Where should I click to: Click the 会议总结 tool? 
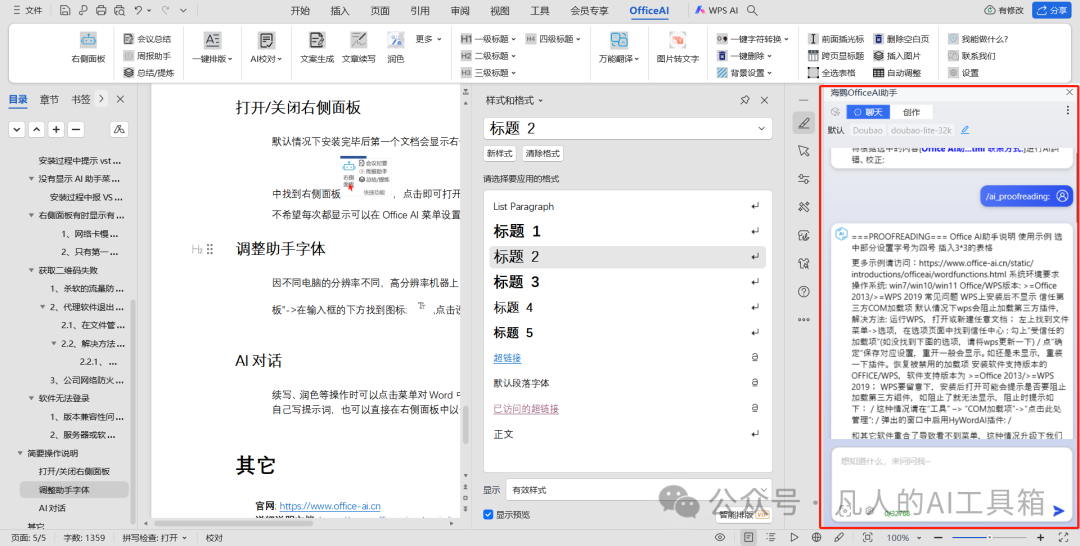click(x=147, y=39)
